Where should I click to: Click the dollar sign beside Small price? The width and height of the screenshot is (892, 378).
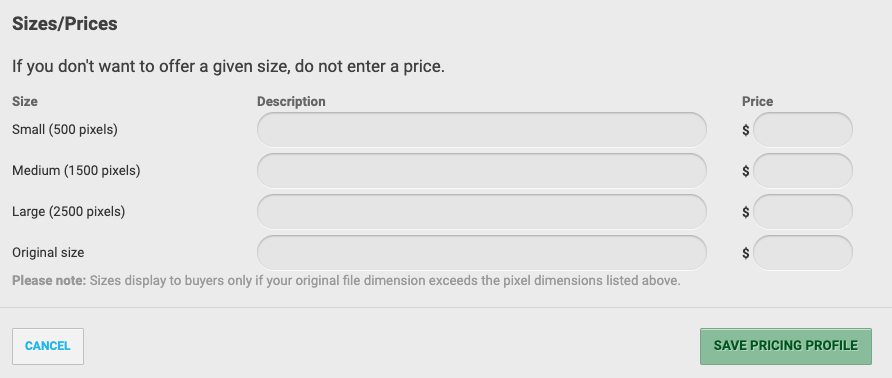coord(745,130)
